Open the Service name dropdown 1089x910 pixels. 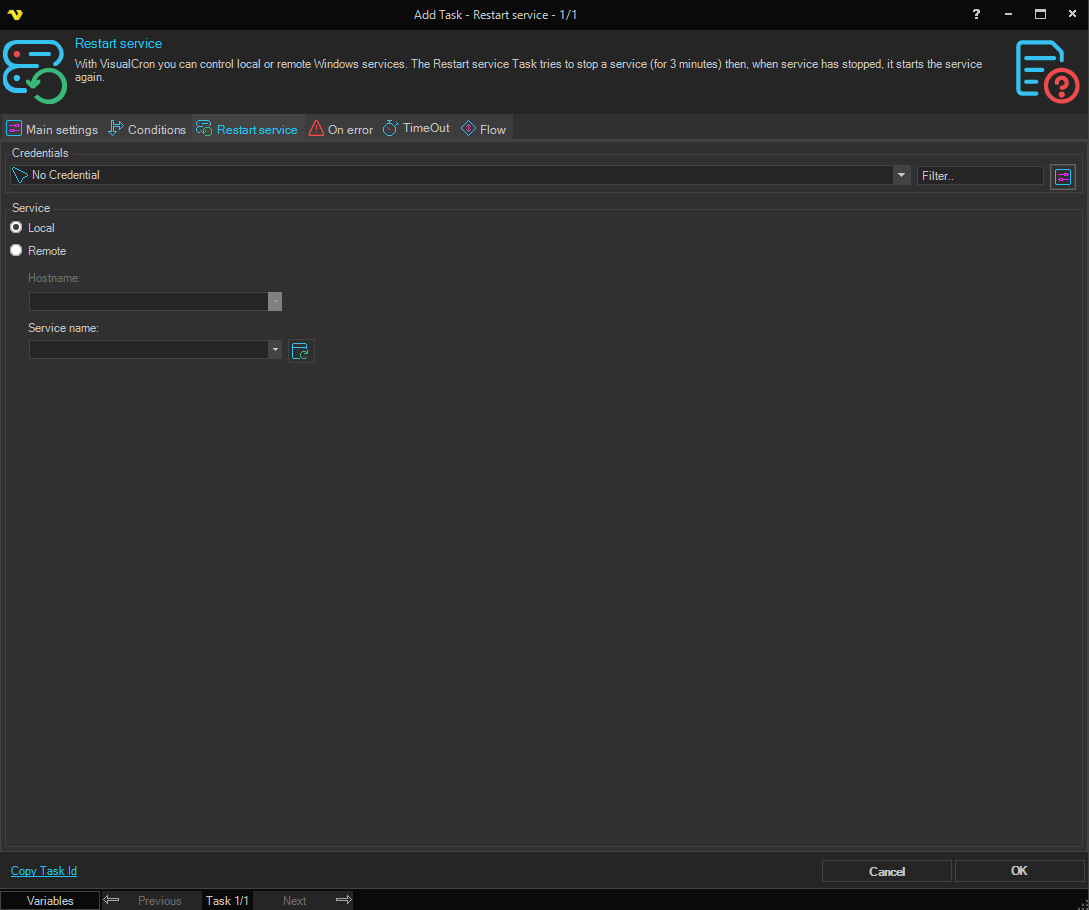pos(275,350)
